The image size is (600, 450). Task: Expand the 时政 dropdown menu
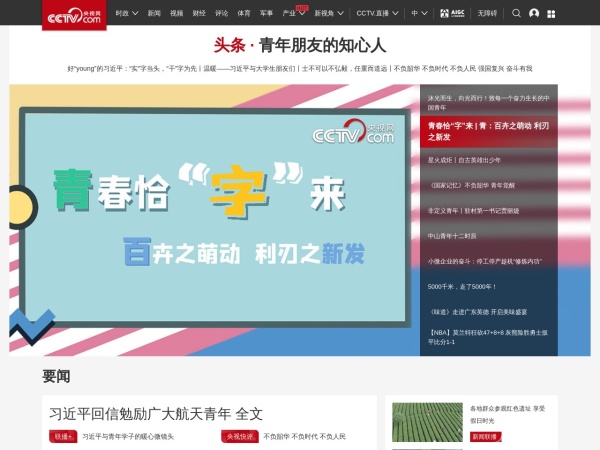(x=125, y=14)
